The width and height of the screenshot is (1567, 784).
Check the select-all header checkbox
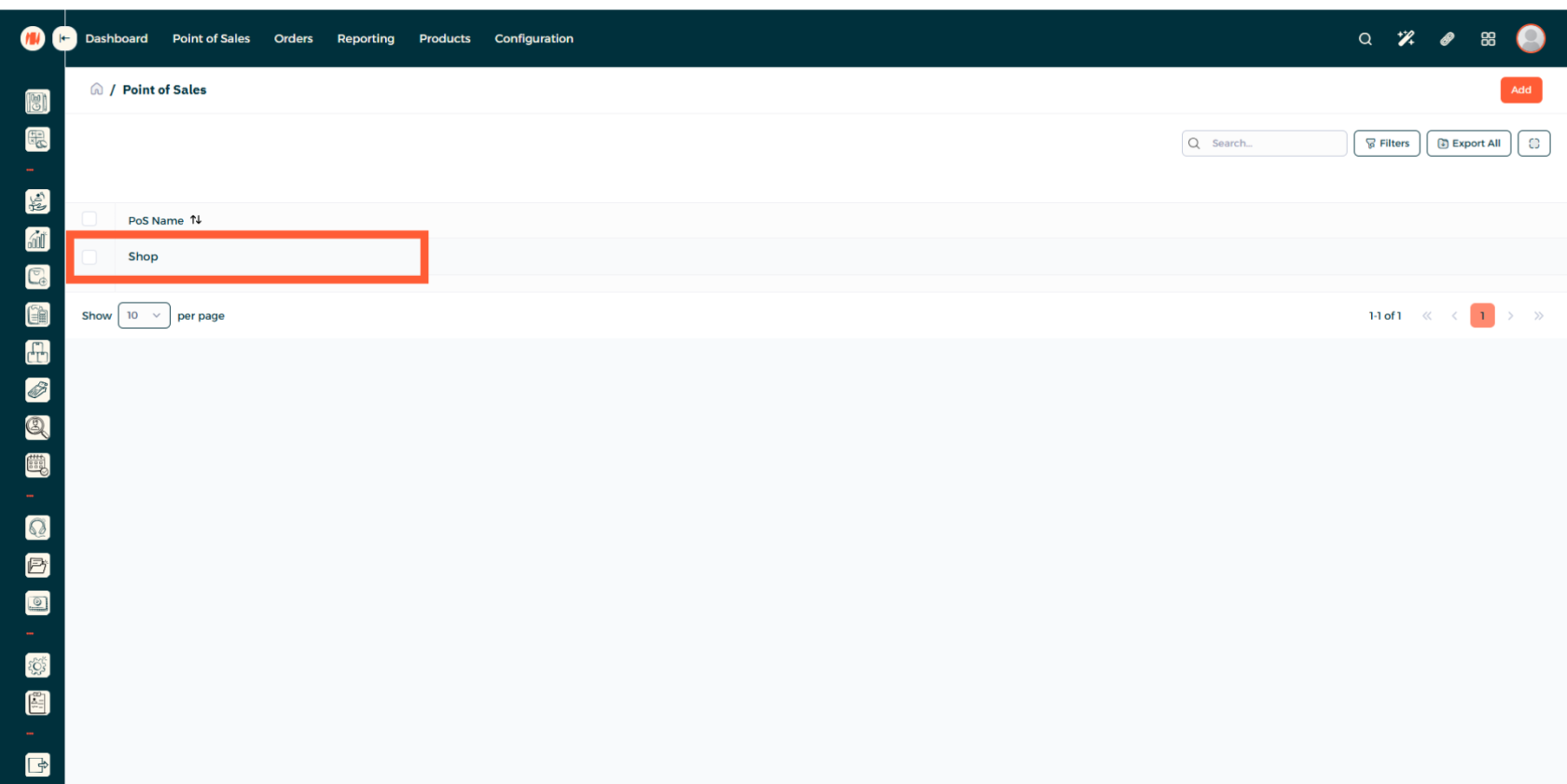coord(90,219)
